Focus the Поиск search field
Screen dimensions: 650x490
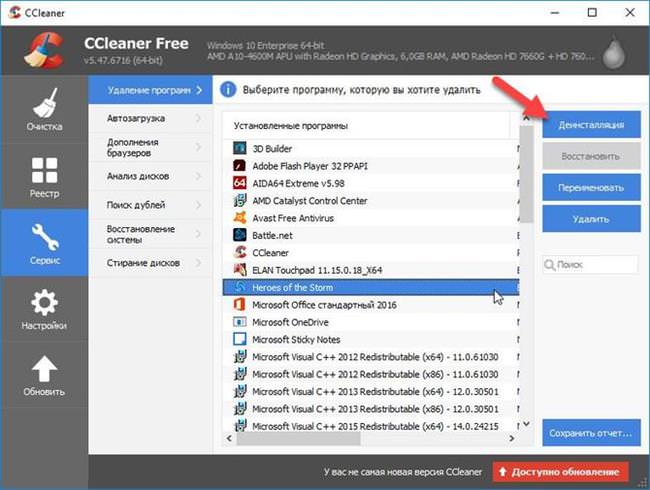[590, 264]
